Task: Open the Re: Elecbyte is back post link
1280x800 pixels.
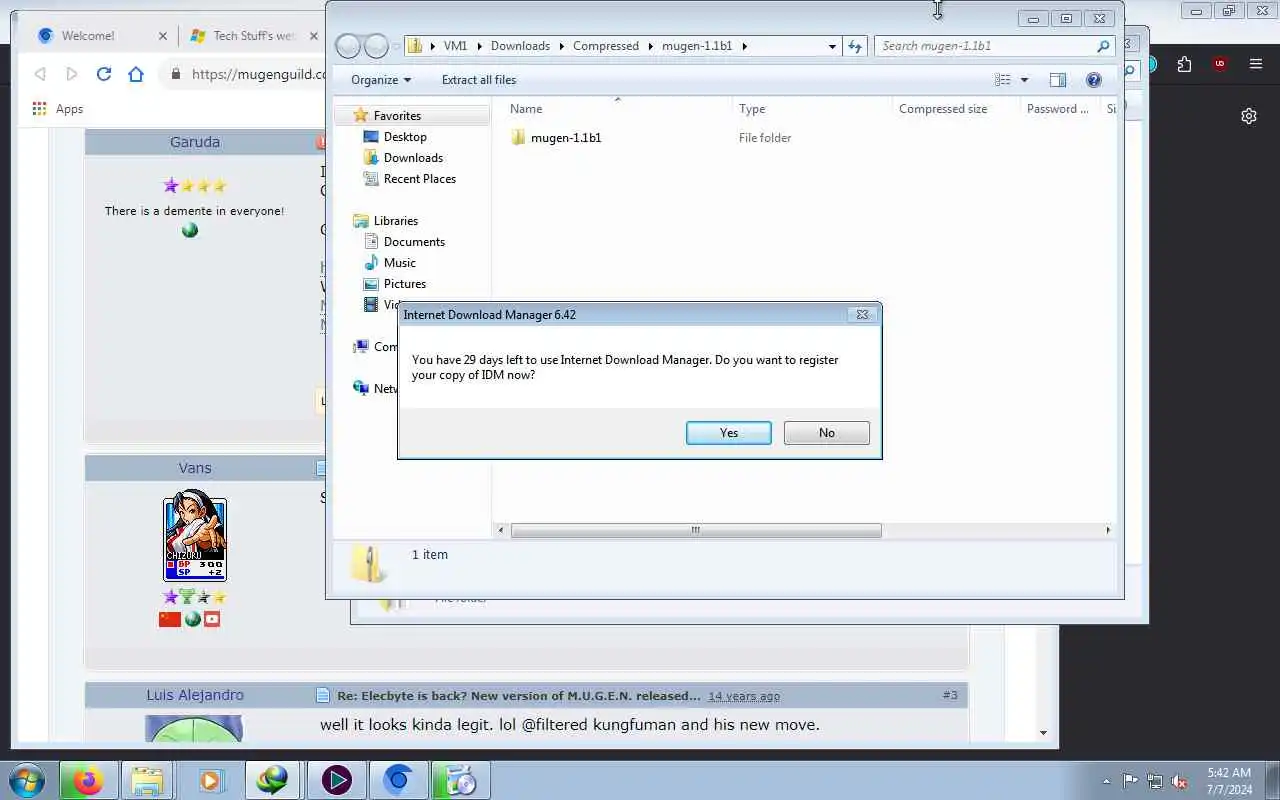Action: (x=519, y=696)
